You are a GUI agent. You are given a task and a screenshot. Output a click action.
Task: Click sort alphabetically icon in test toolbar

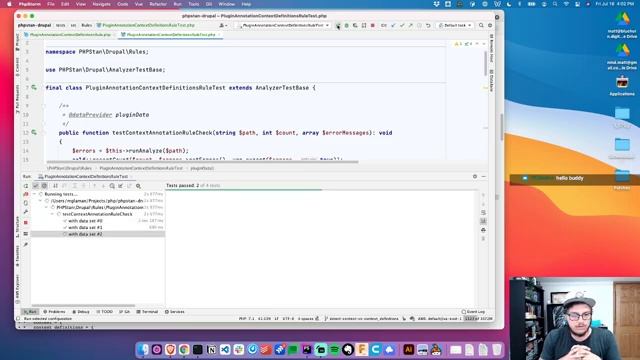pos(55,186)
